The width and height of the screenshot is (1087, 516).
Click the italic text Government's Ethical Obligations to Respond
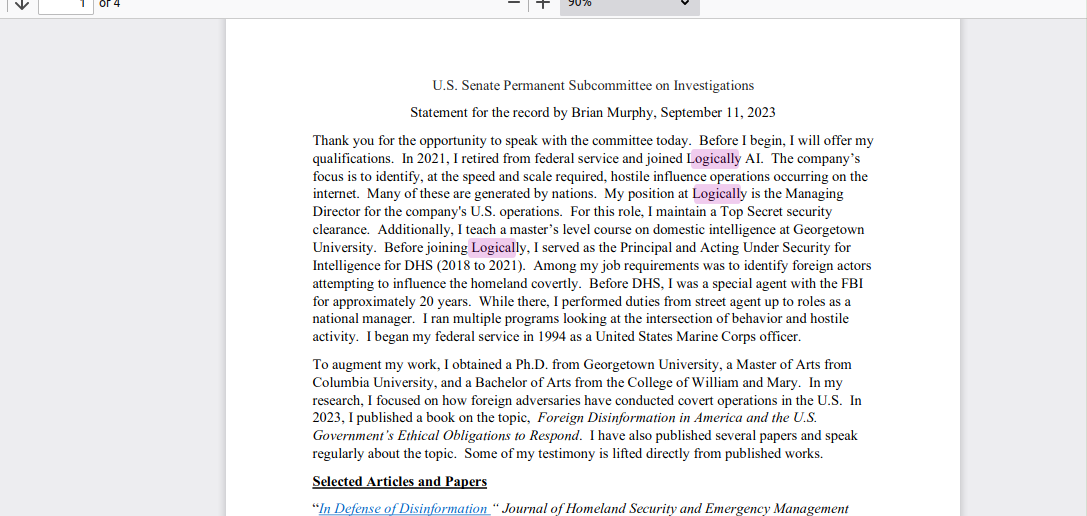pyautogui.click(x=446, y=436)
